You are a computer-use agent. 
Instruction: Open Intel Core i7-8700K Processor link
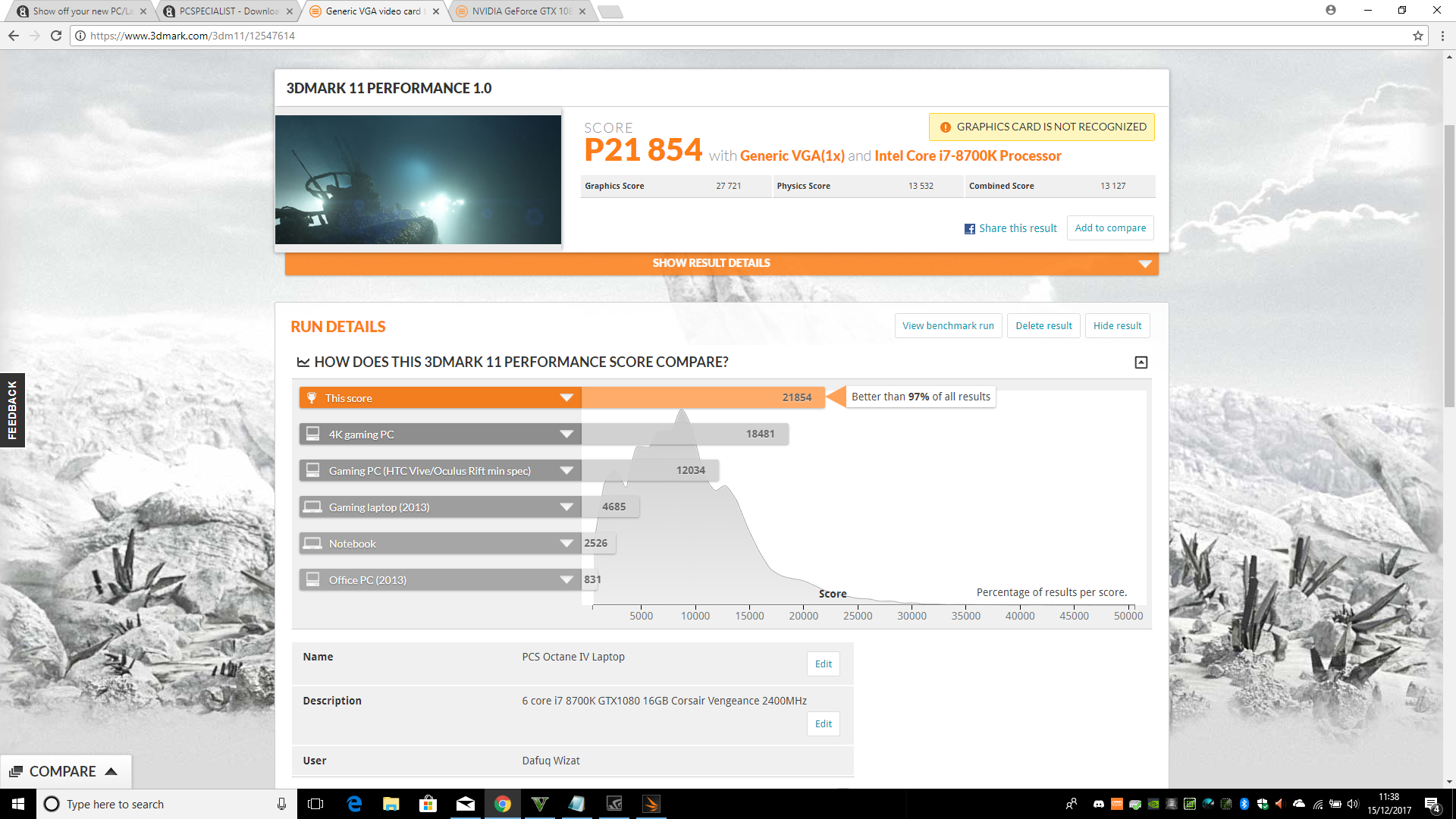coord(968,155)
